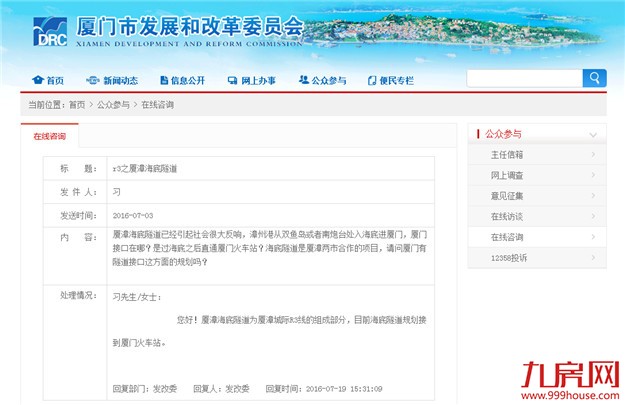
Task: Click the home icon beside 首页
Action: [x=37, y=80]
